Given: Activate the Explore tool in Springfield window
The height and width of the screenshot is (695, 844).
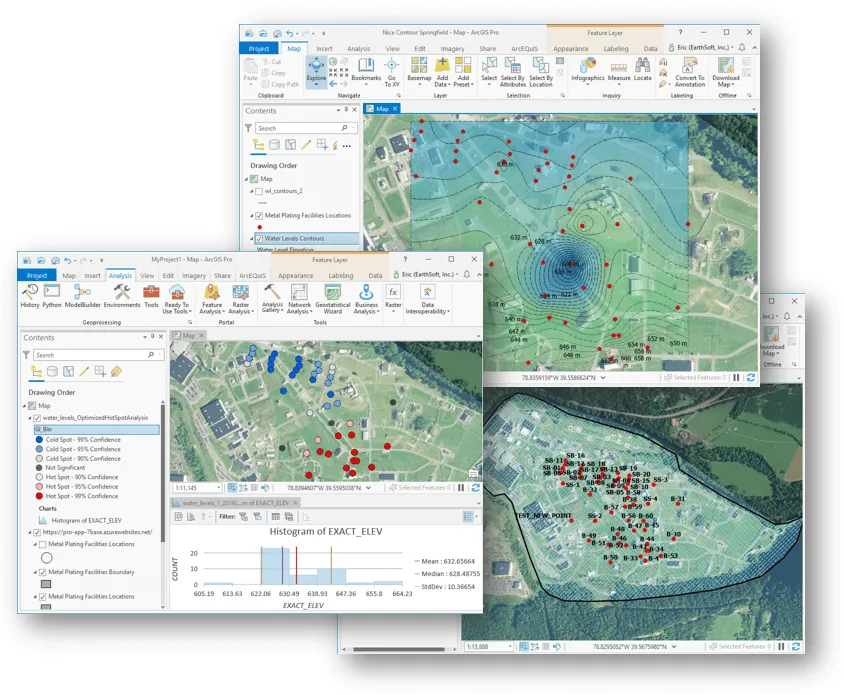Looking at the screenshot, I should pyautogui.click(x=316, y=71).
